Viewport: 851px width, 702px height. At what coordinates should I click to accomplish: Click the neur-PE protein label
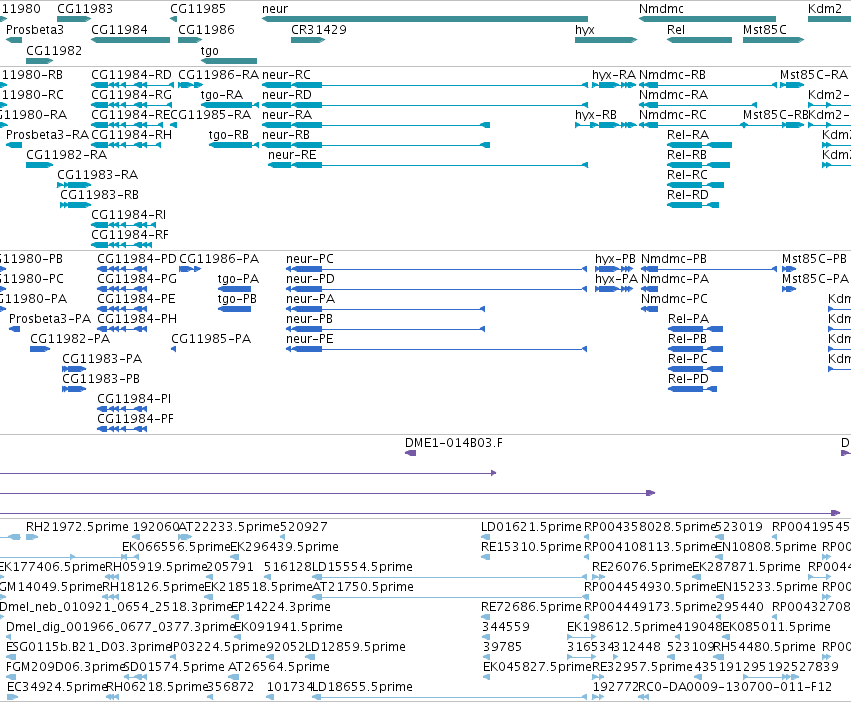(x=310, y=338)
